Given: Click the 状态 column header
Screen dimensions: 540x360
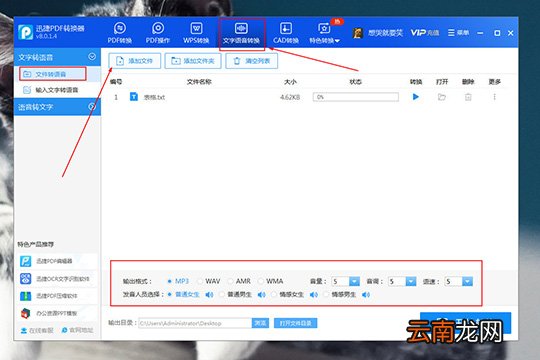Looking at the screenshot, I should click(355, 82).
